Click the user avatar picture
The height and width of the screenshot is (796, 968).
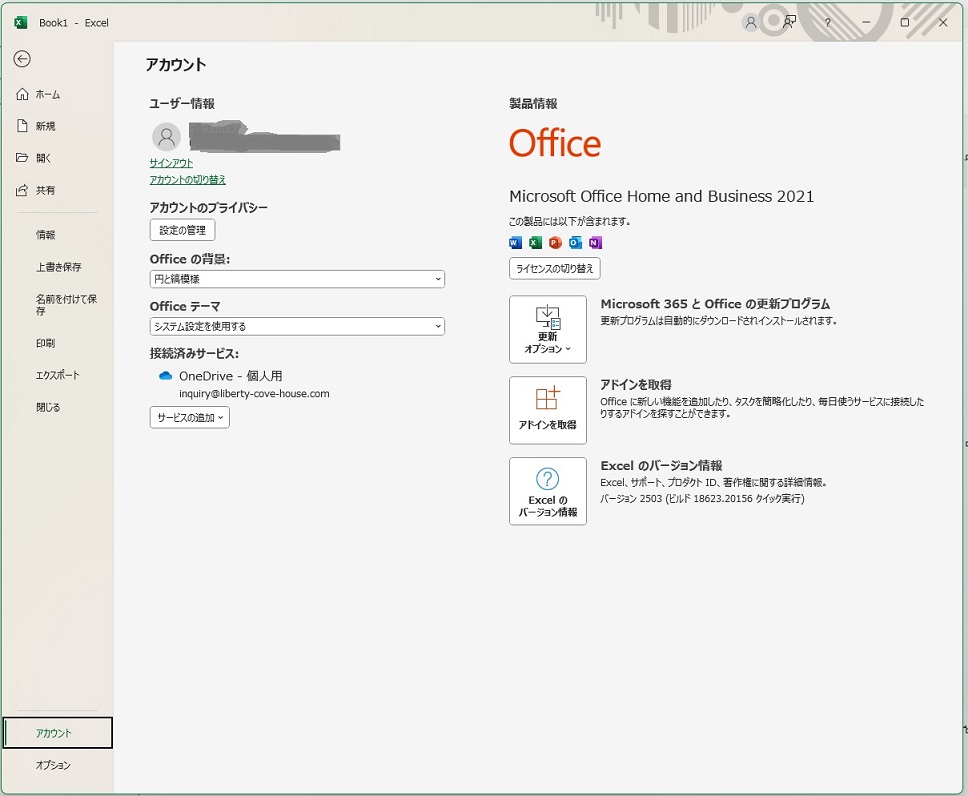point(166,136)
